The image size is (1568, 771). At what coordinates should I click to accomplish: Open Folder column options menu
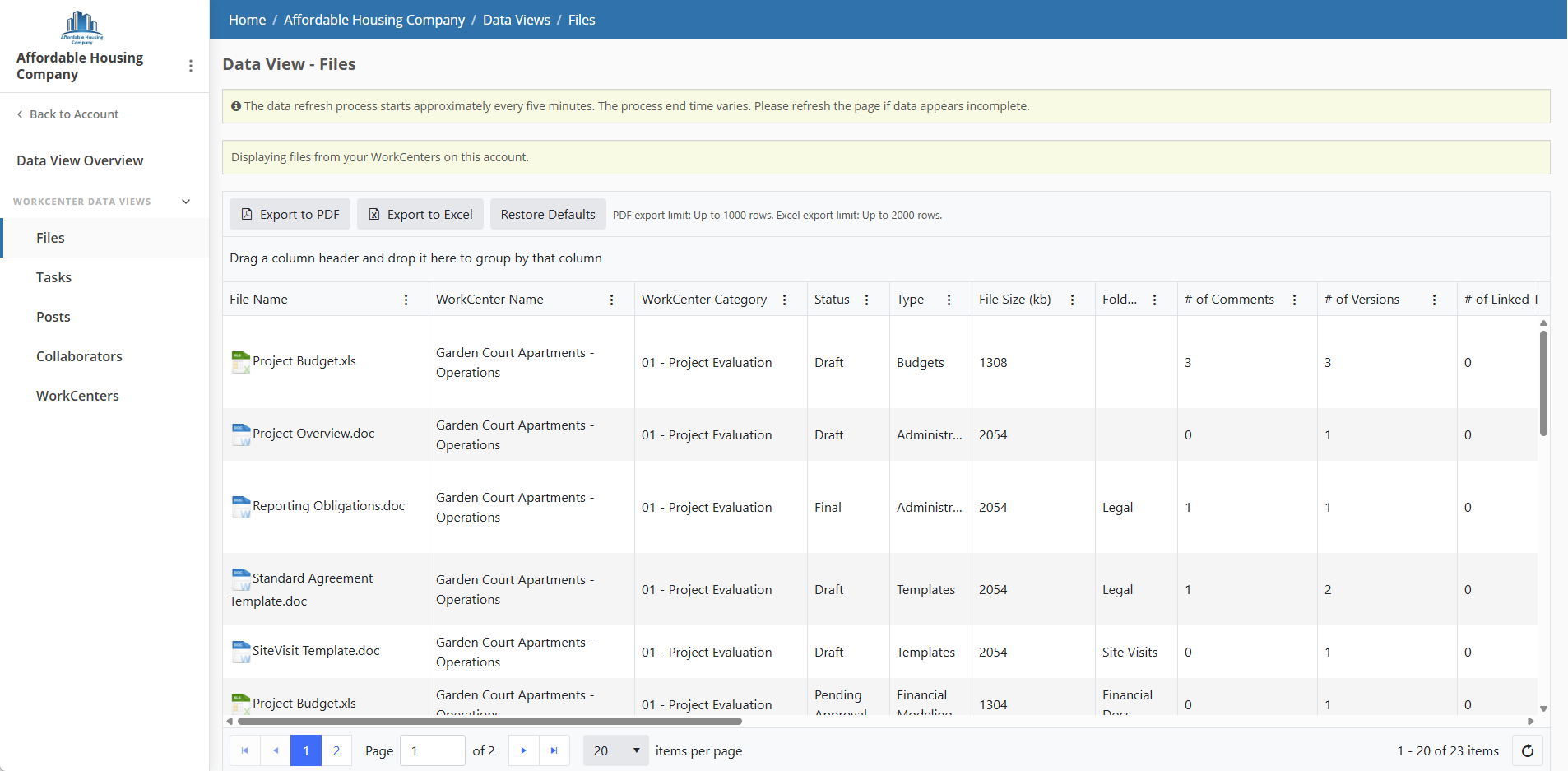tap(1155, 300)
